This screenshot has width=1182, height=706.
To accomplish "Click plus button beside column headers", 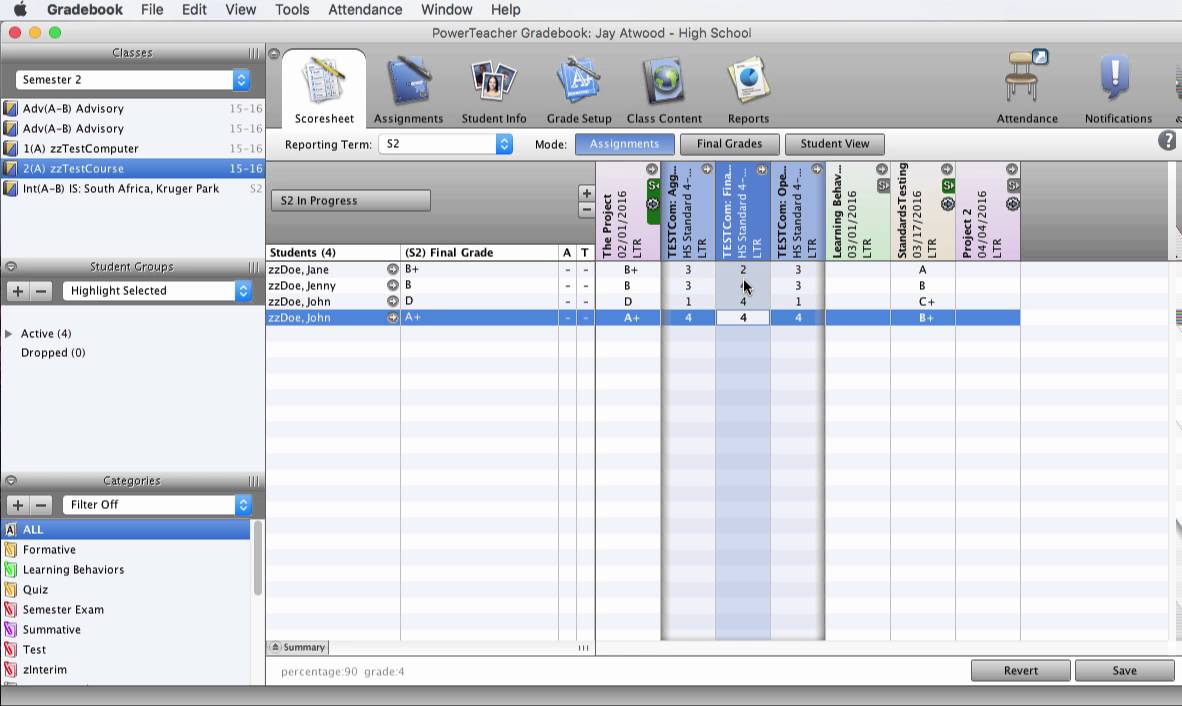I will (x=586, y=194).
